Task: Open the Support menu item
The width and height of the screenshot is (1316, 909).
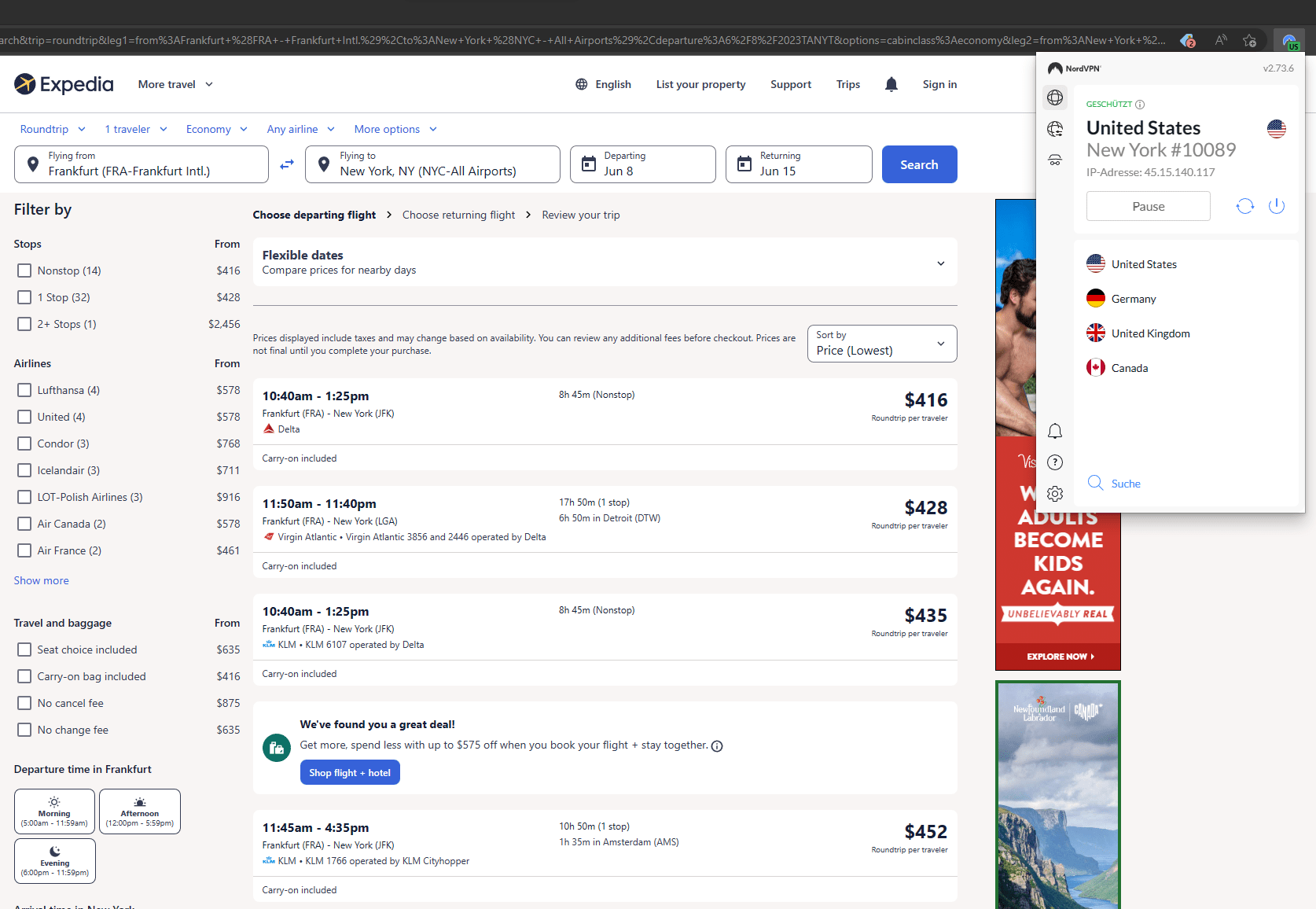Action: coord(790,84)
